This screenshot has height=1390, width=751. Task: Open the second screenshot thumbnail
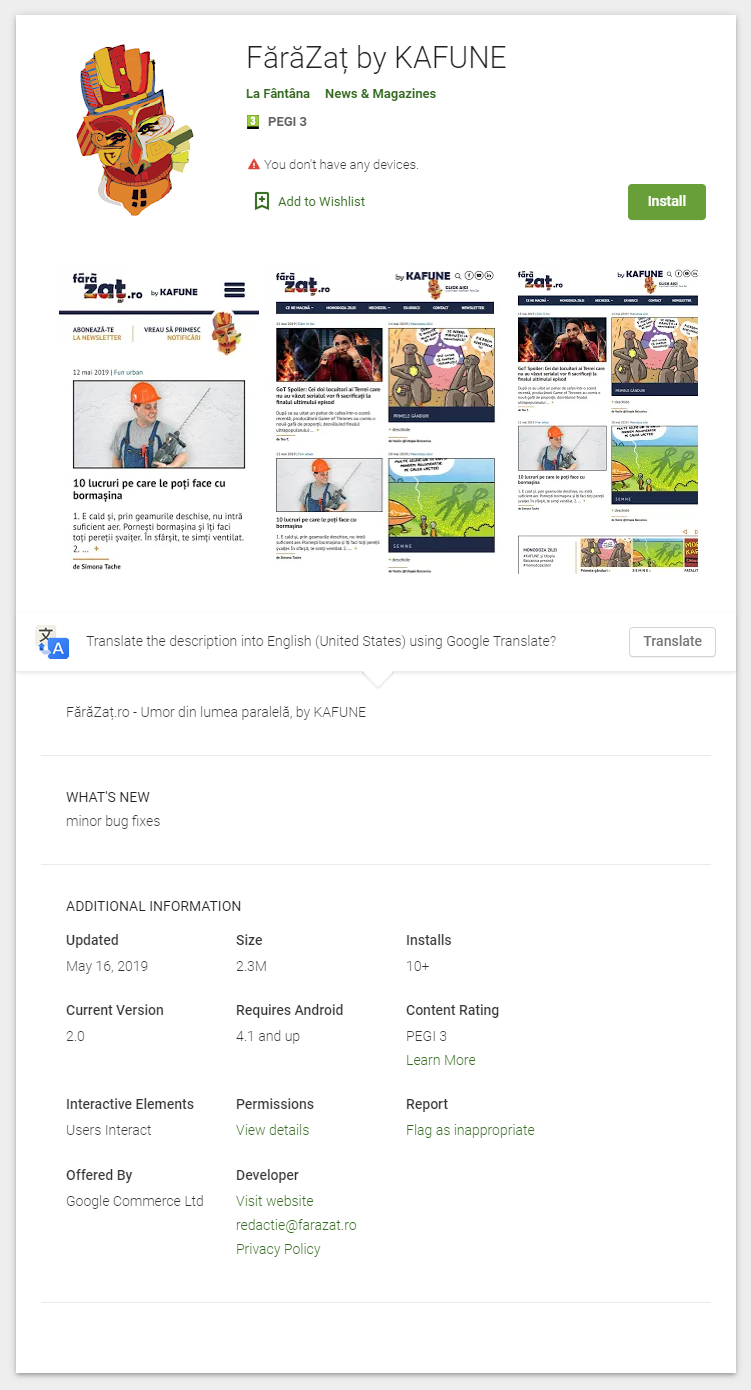click(x=385, y=420)
